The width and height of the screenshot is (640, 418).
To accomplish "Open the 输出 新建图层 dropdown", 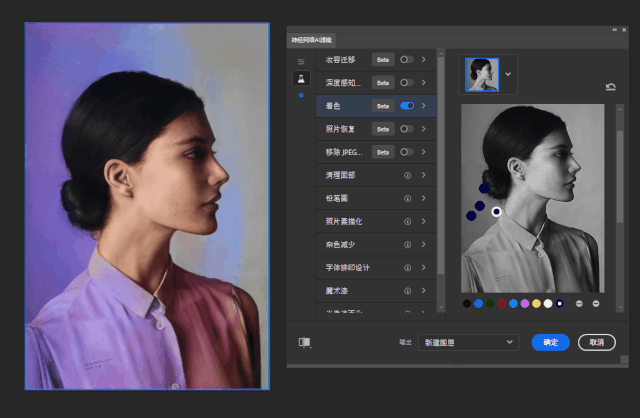I will (467, 342).
